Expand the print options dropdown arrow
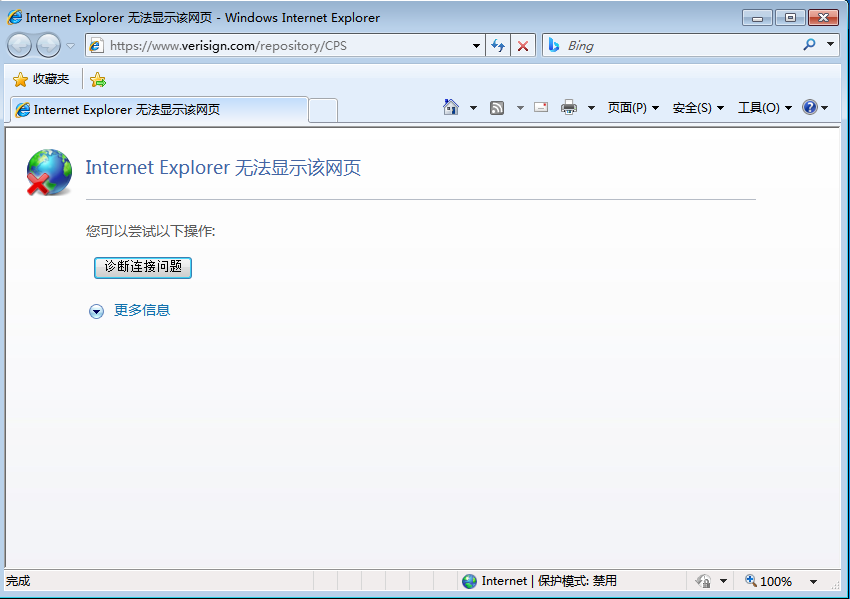 [591, 108]
